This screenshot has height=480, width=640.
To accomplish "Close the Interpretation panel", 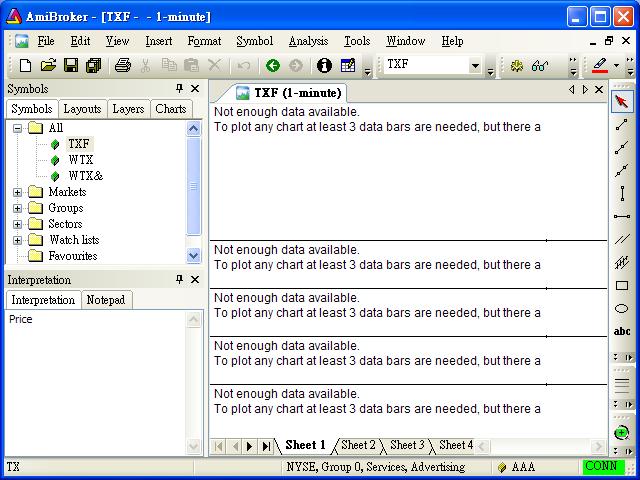I will [195, 280].
